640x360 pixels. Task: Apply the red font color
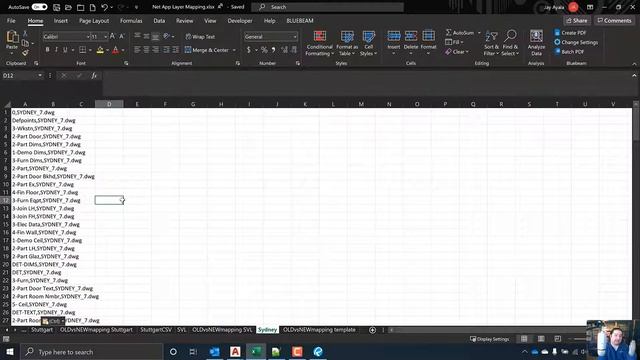coord(116,50)
